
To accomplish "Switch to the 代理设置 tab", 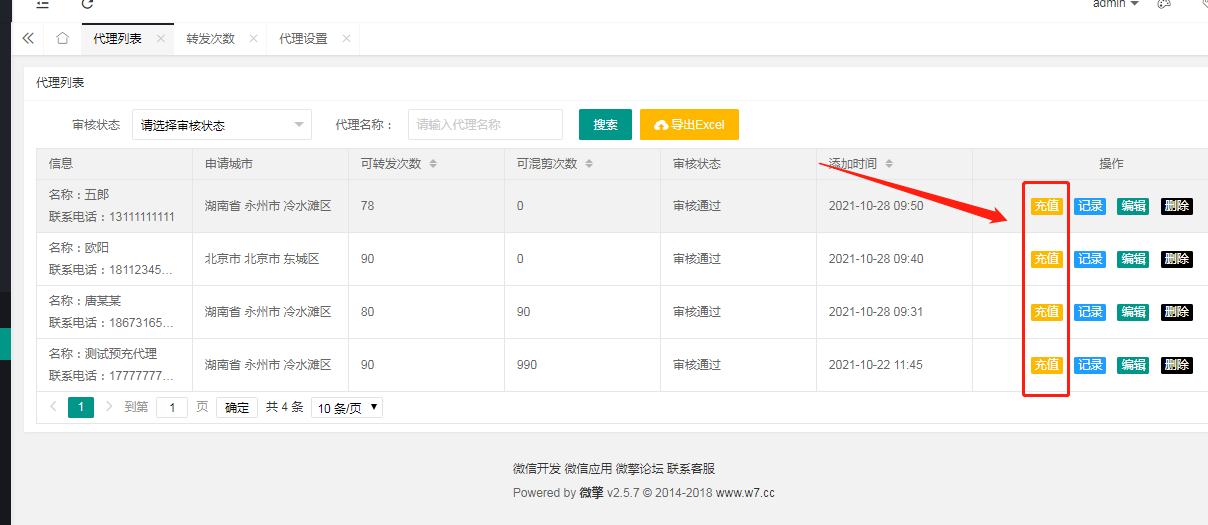I will [x=303, y=39].
